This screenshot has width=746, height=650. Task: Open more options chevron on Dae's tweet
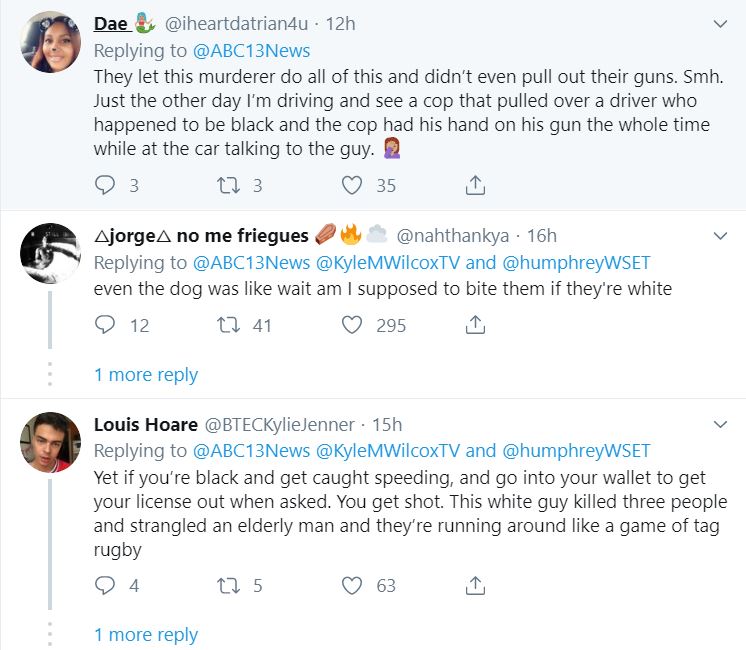720,24
